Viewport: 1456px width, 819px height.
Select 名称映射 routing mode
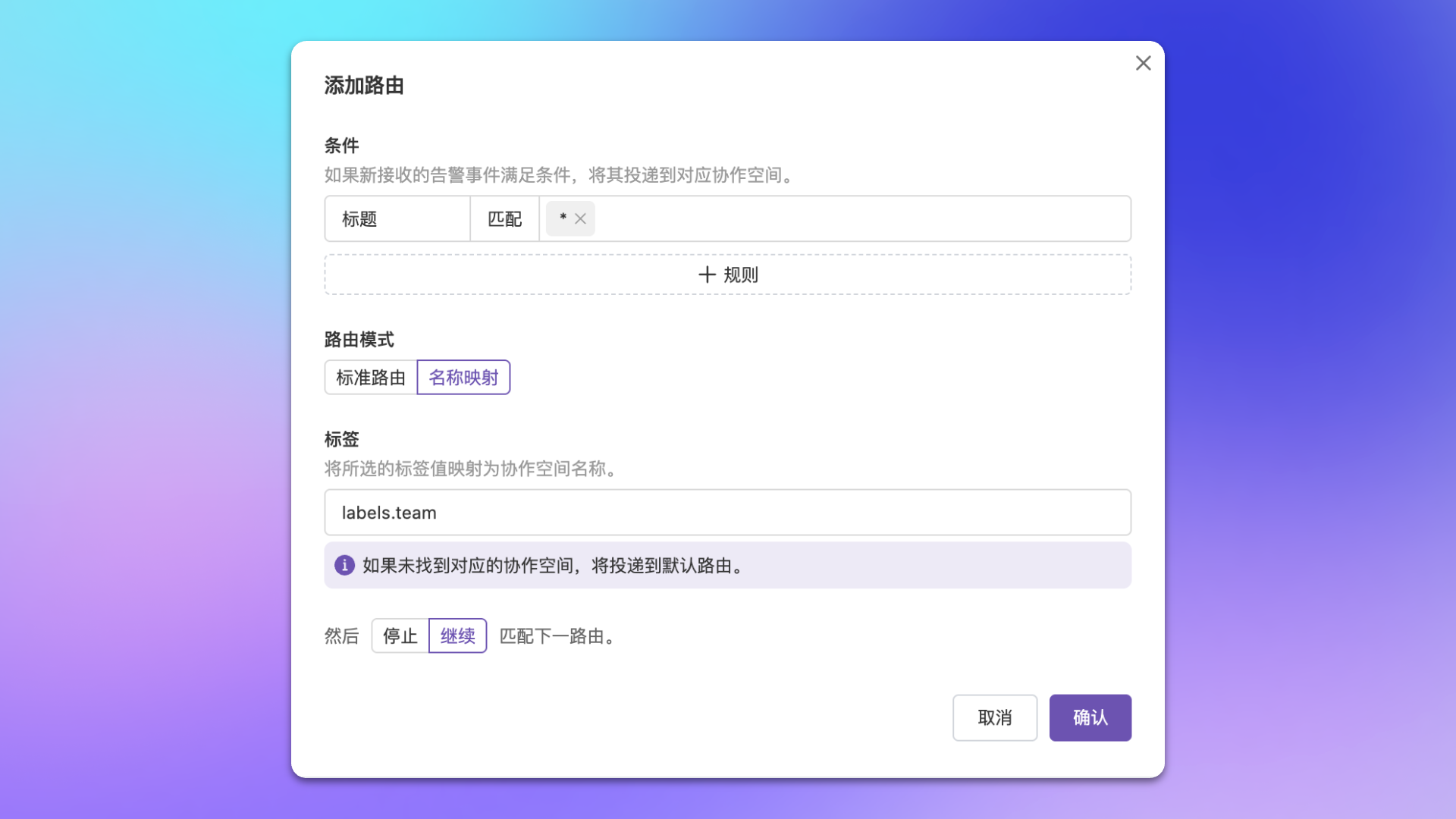click(463, 378)
